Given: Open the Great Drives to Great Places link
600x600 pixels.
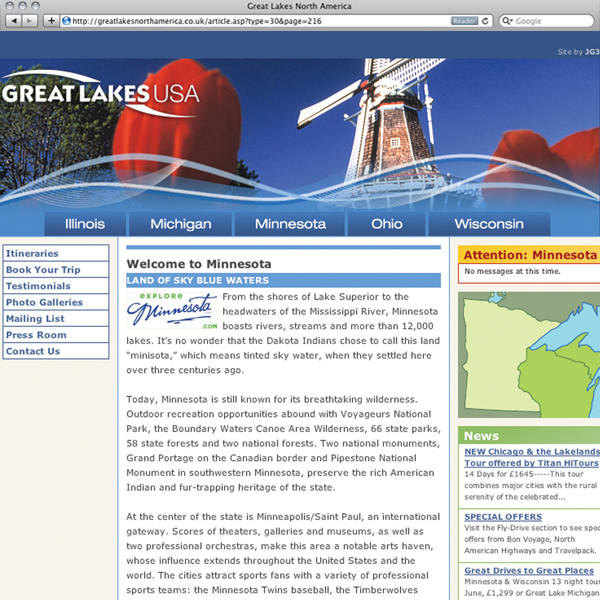Looking at the screenshot, I should pos(529,571).
